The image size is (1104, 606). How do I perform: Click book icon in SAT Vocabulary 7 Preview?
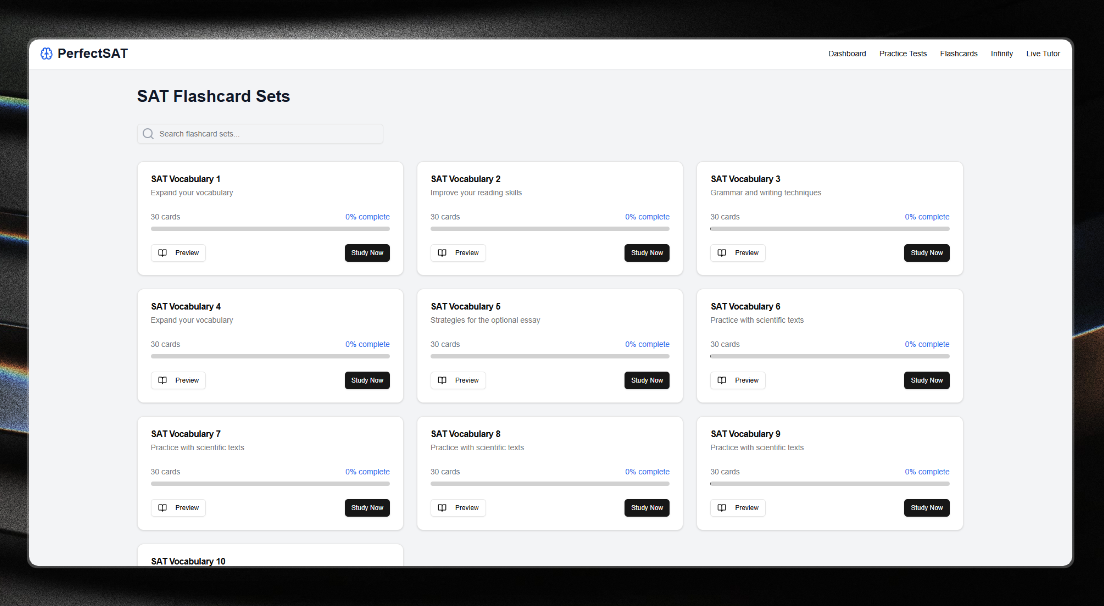[163, 508]
